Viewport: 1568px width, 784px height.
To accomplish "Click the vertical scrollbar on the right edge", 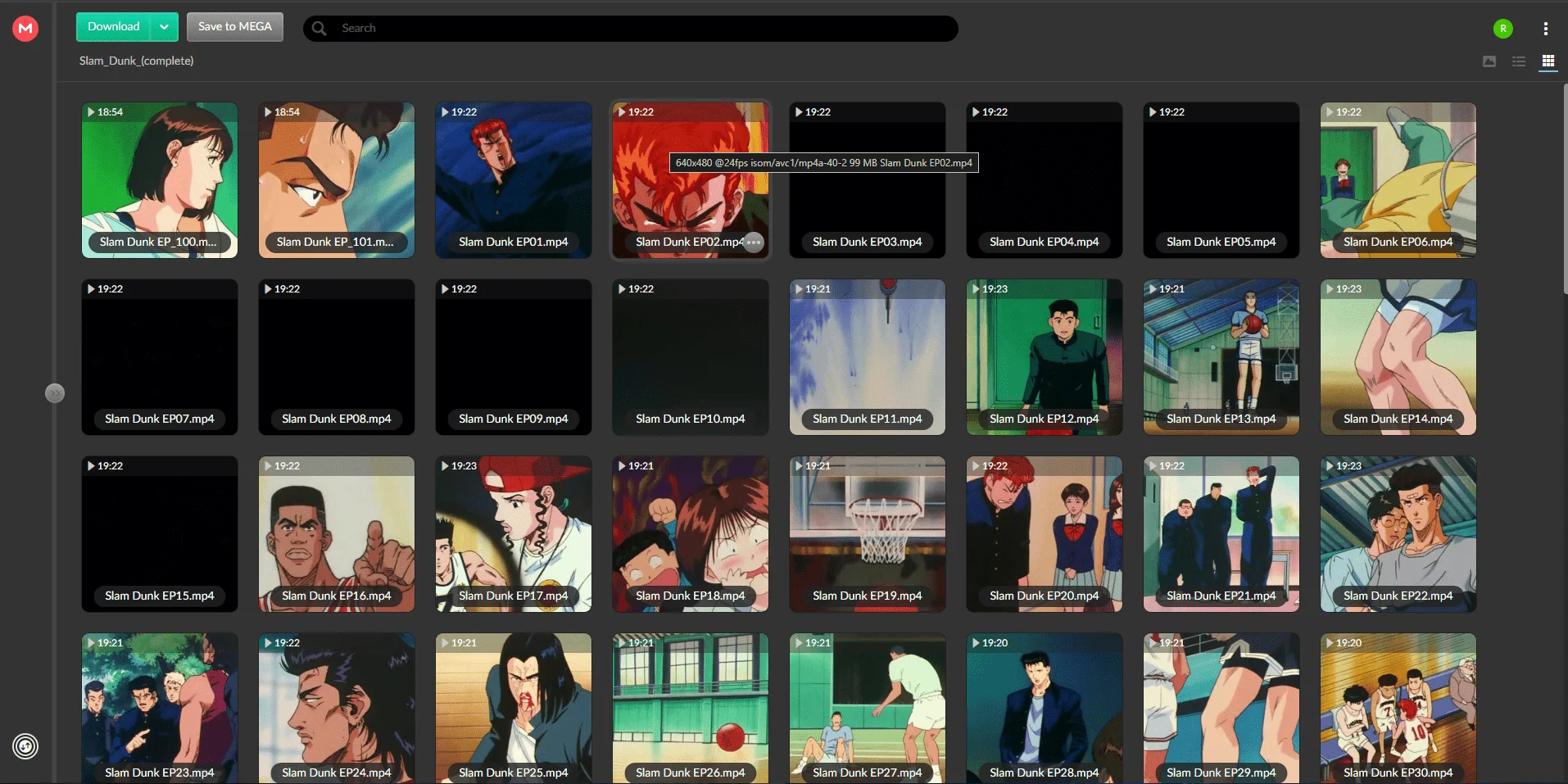I will (x=1565, y=188).
